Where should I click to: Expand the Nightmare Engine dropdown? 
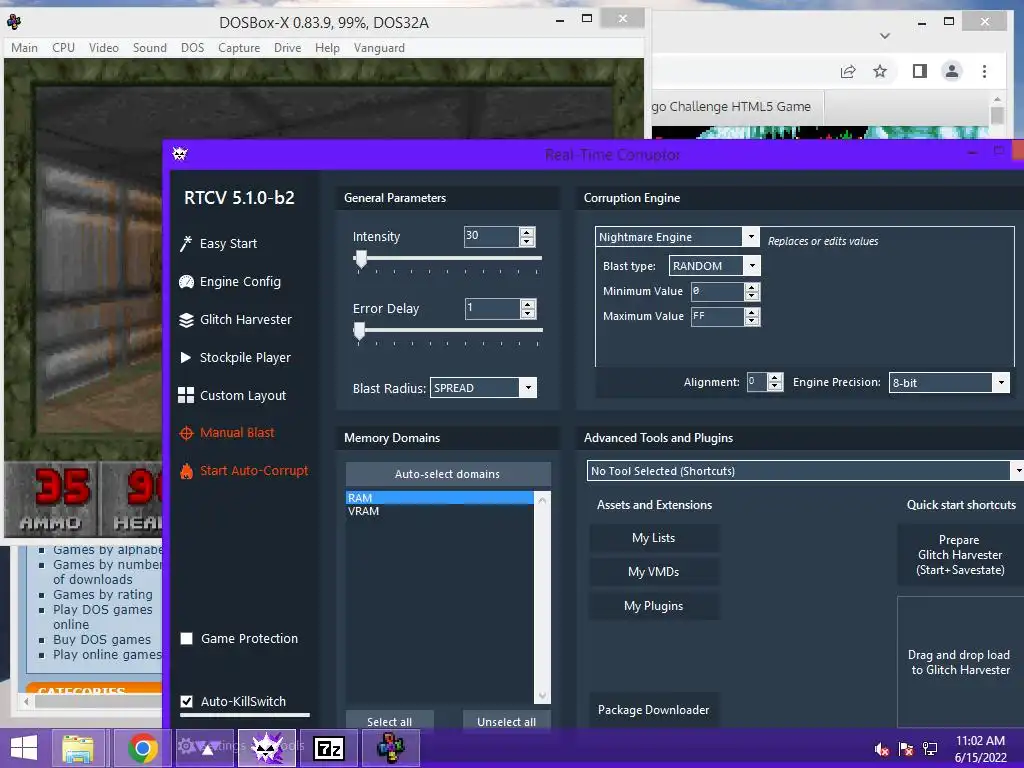click(751, 236)
